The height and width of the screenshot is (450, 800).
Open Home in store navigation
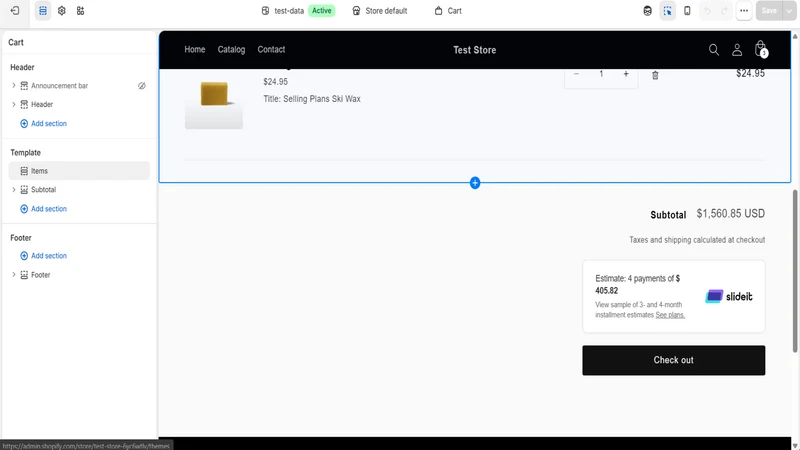(195, 49)
